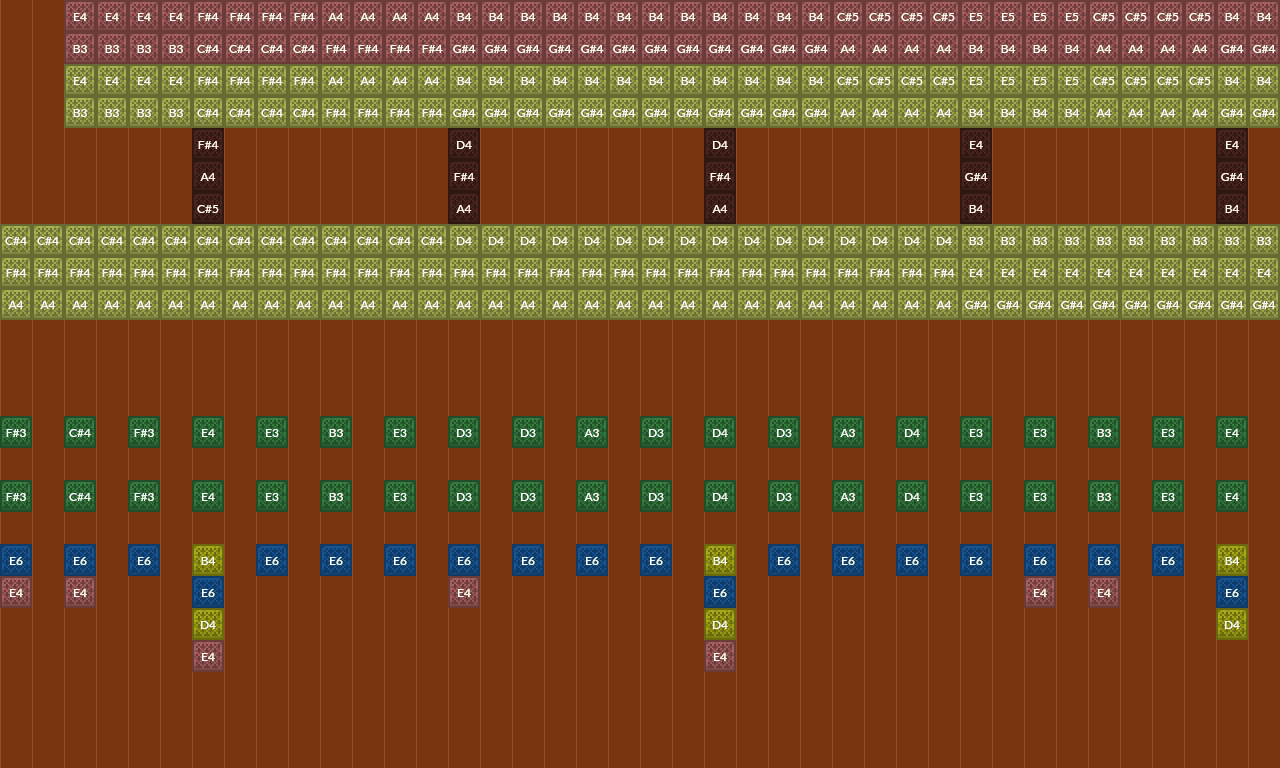The height and width of the screenshot is (768, 1280).
Task: Select the C#5 note atop the first dark stack
Action: click(x=207, y=208)
